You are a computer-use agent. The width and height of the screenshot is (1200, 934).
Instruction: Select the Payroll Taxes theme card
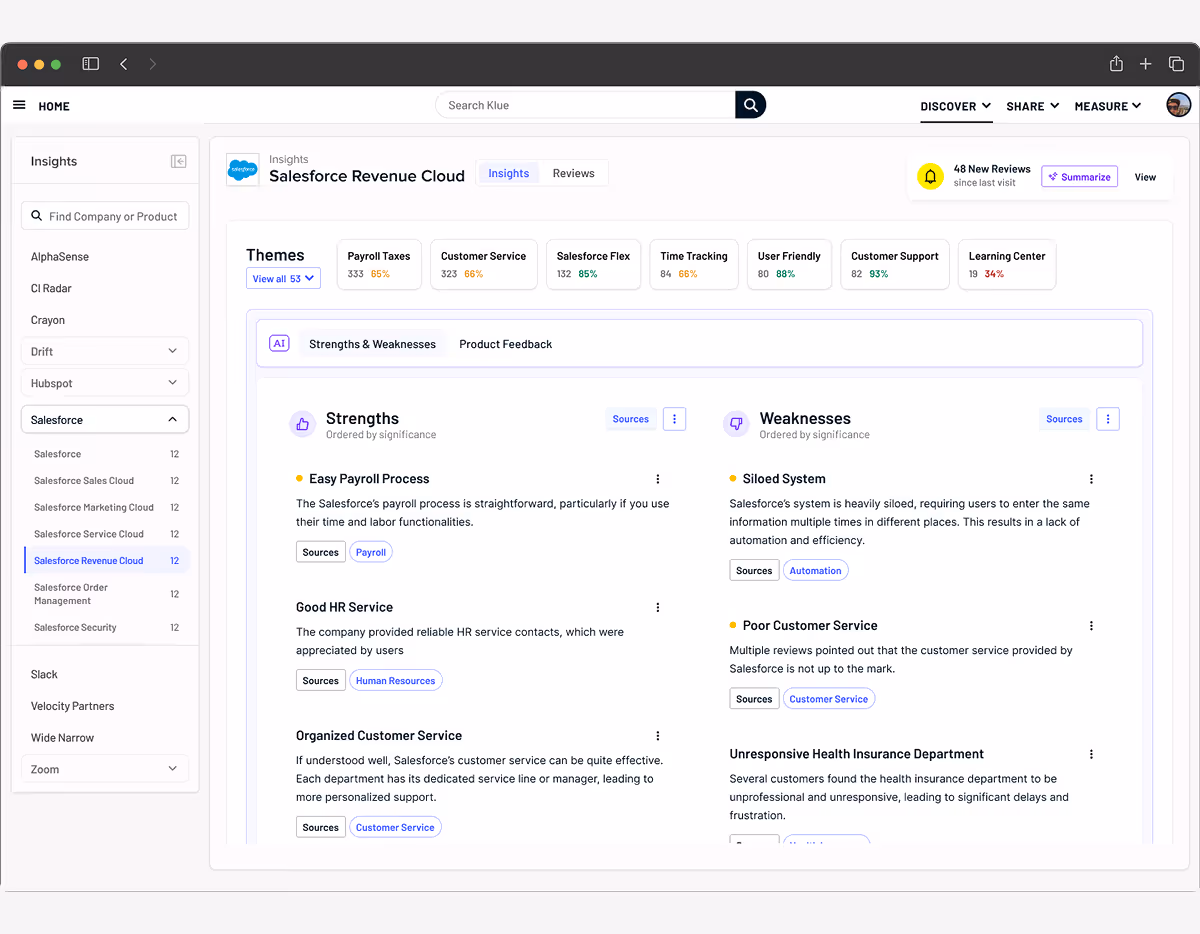coord(379,264)
